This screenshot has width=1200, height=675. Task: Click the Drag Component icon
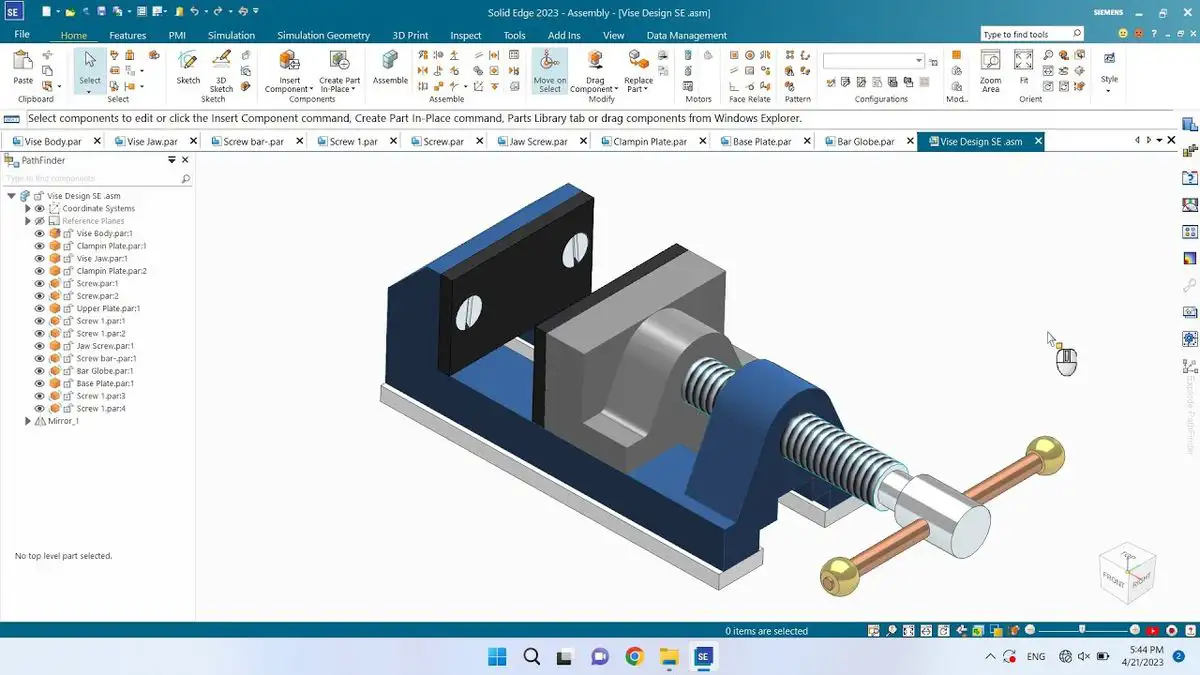click(x=595, y=62)
